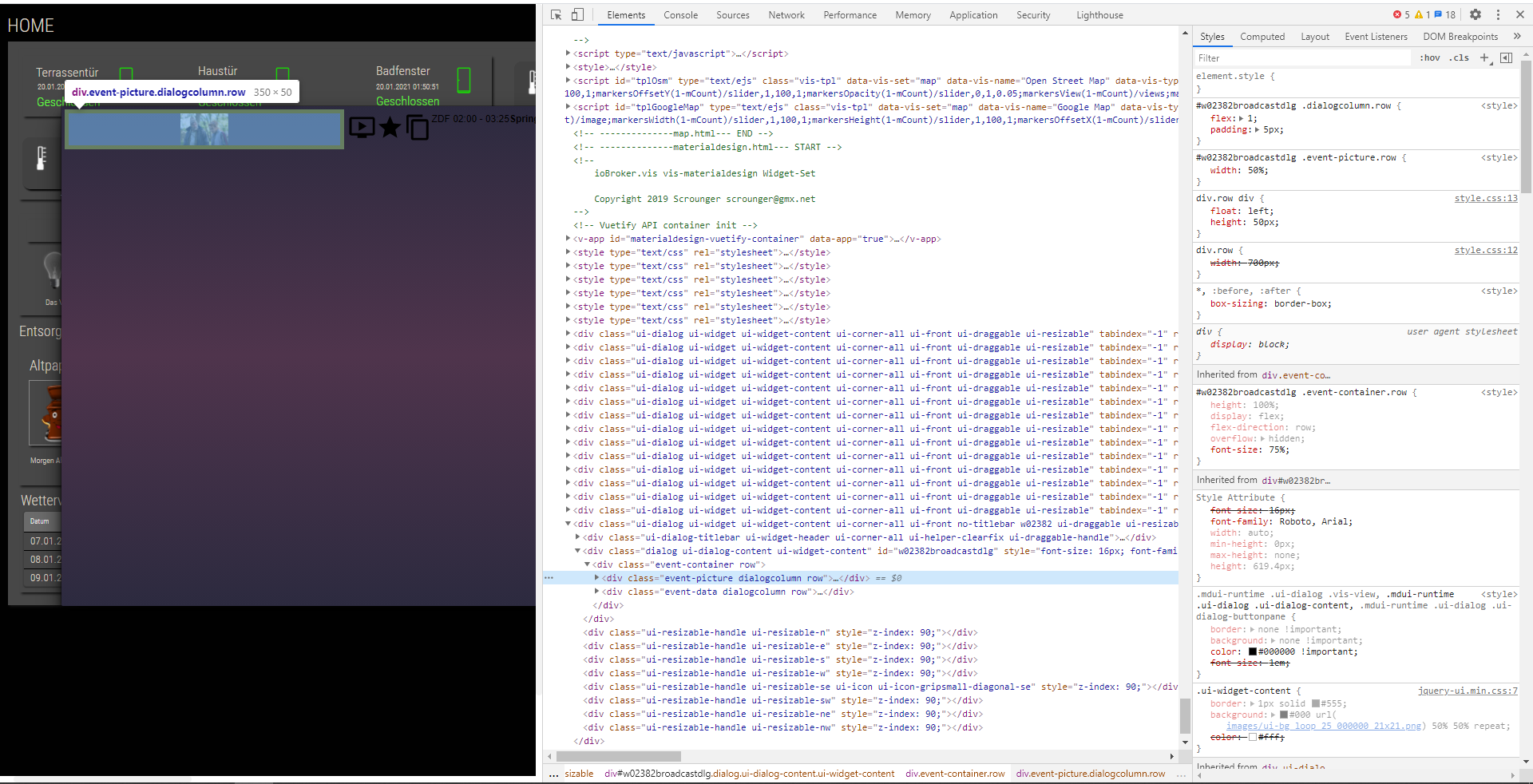Click the Datum table header
Image resolution: width=1533 pixels, height=784 pixels.
(40, 521)
